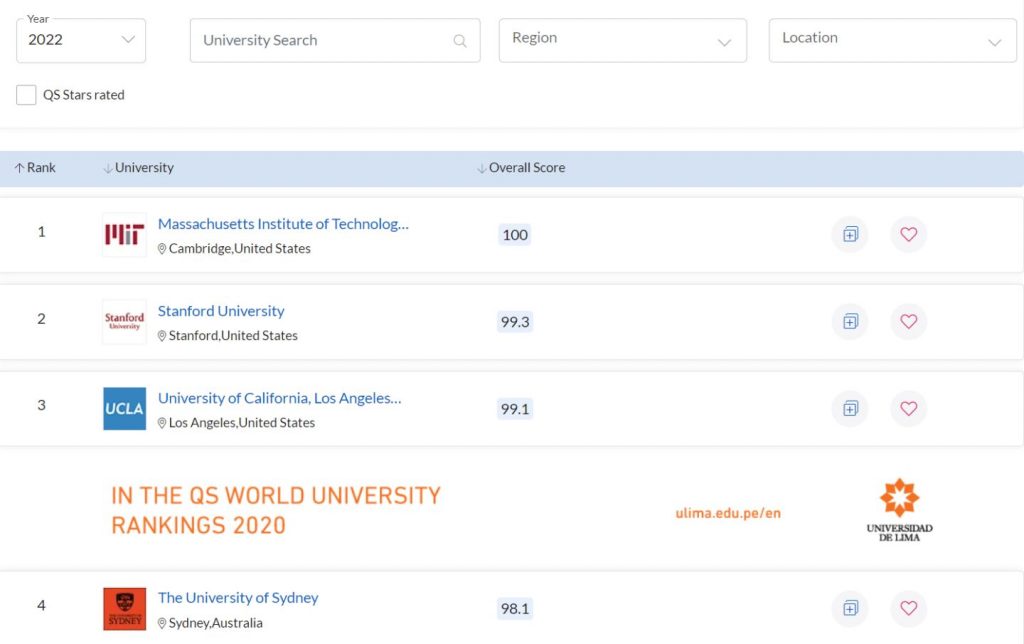Image resolution: width=1024 pixels, height=644 pixels.
Task: Heart Stanford University to shortlist
Action: tap(908, 321)
